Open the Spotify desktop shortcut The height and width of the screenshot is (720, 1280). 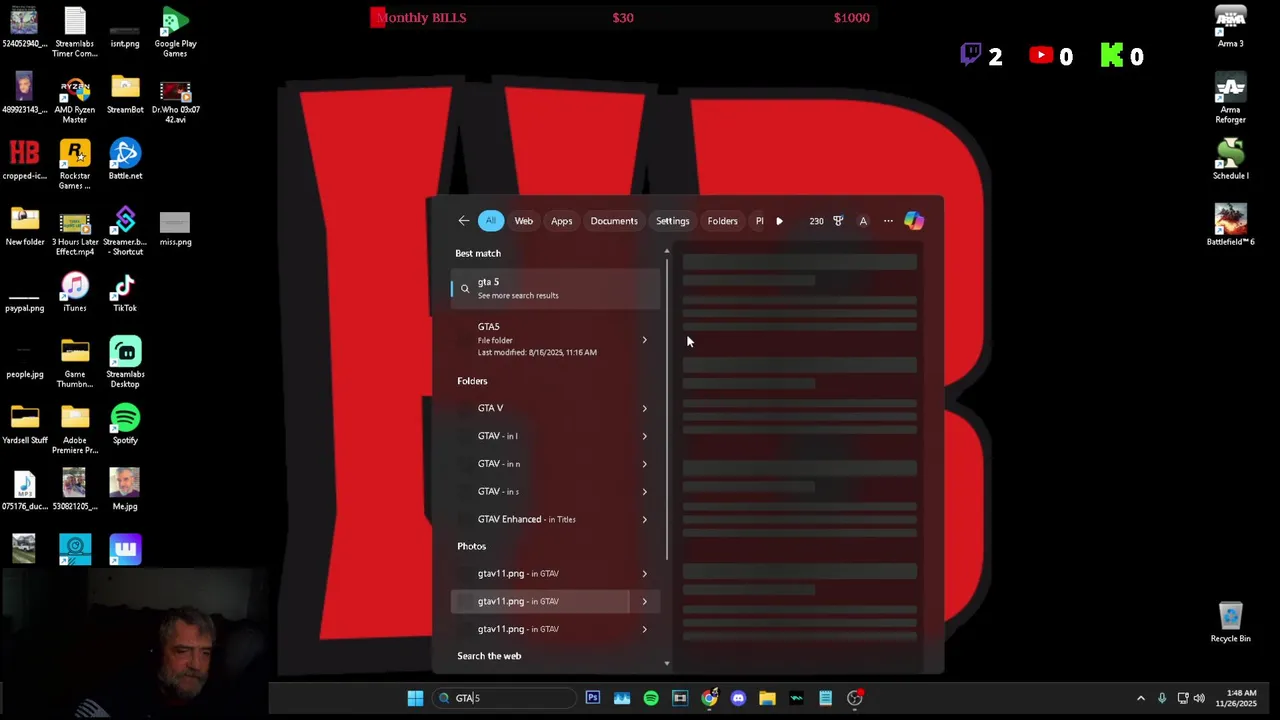[125, 424]
